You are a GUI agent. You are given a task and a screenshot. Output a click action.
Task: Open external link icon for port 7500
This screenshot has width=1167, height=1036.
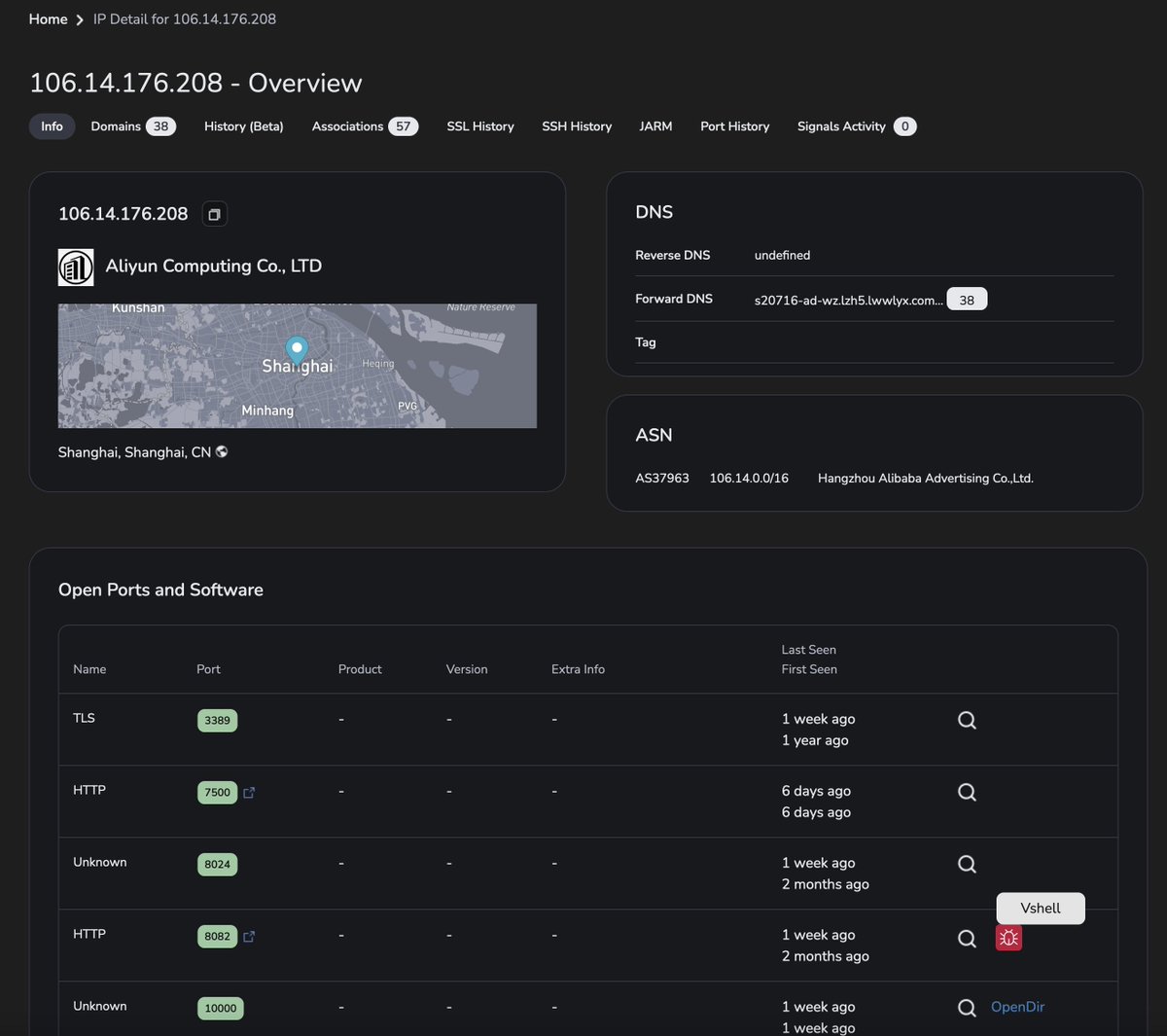pos(249,793)
